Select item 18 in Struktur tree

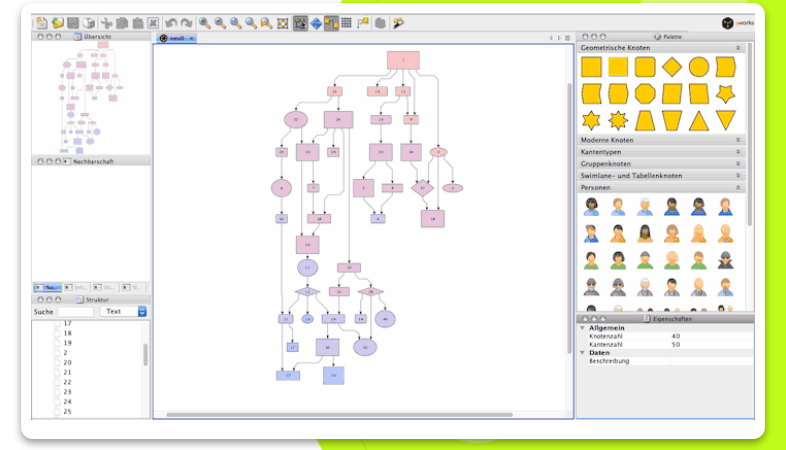[x=67, y=333]
